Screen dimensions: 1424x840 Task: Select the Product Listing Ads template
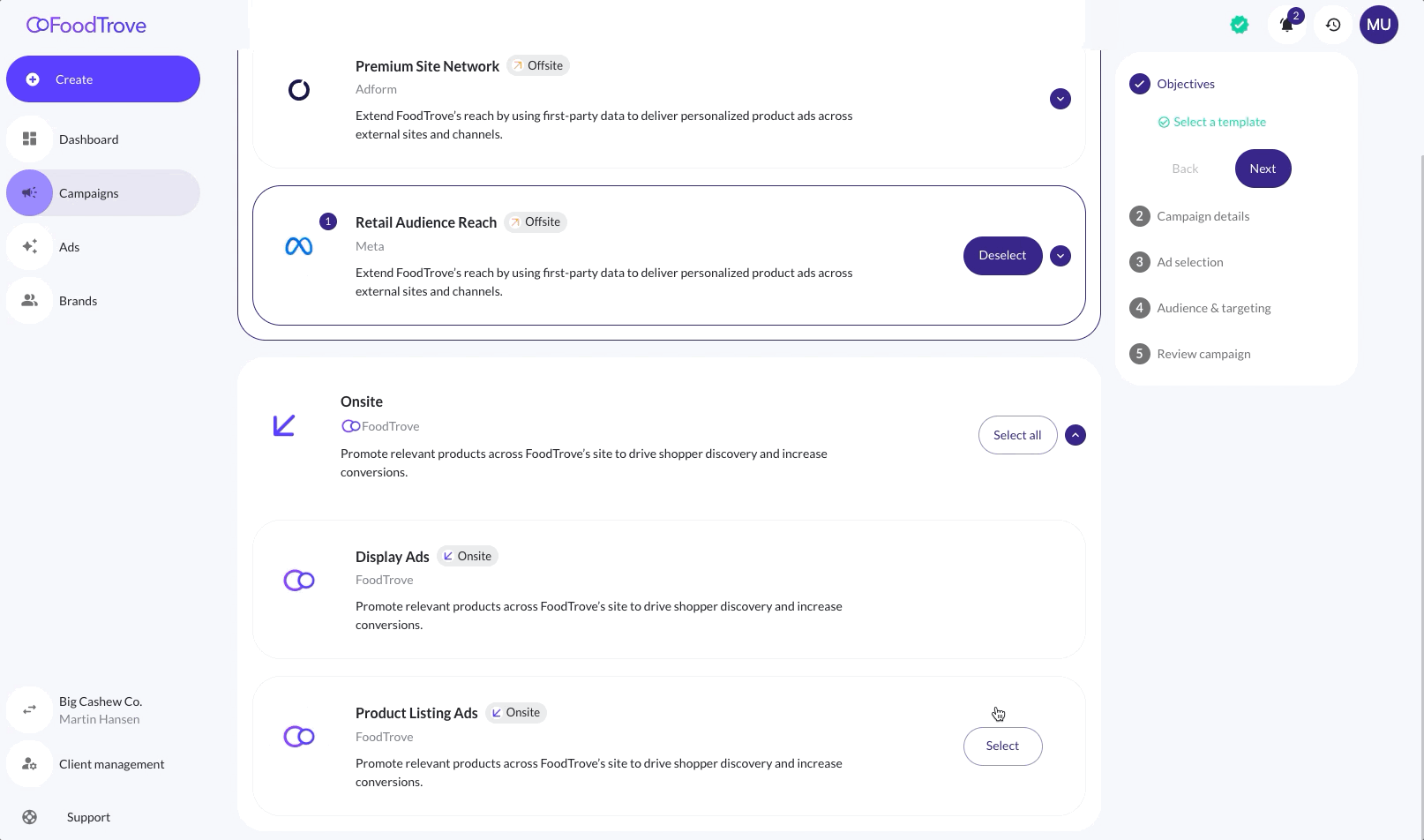[1002, 746]
